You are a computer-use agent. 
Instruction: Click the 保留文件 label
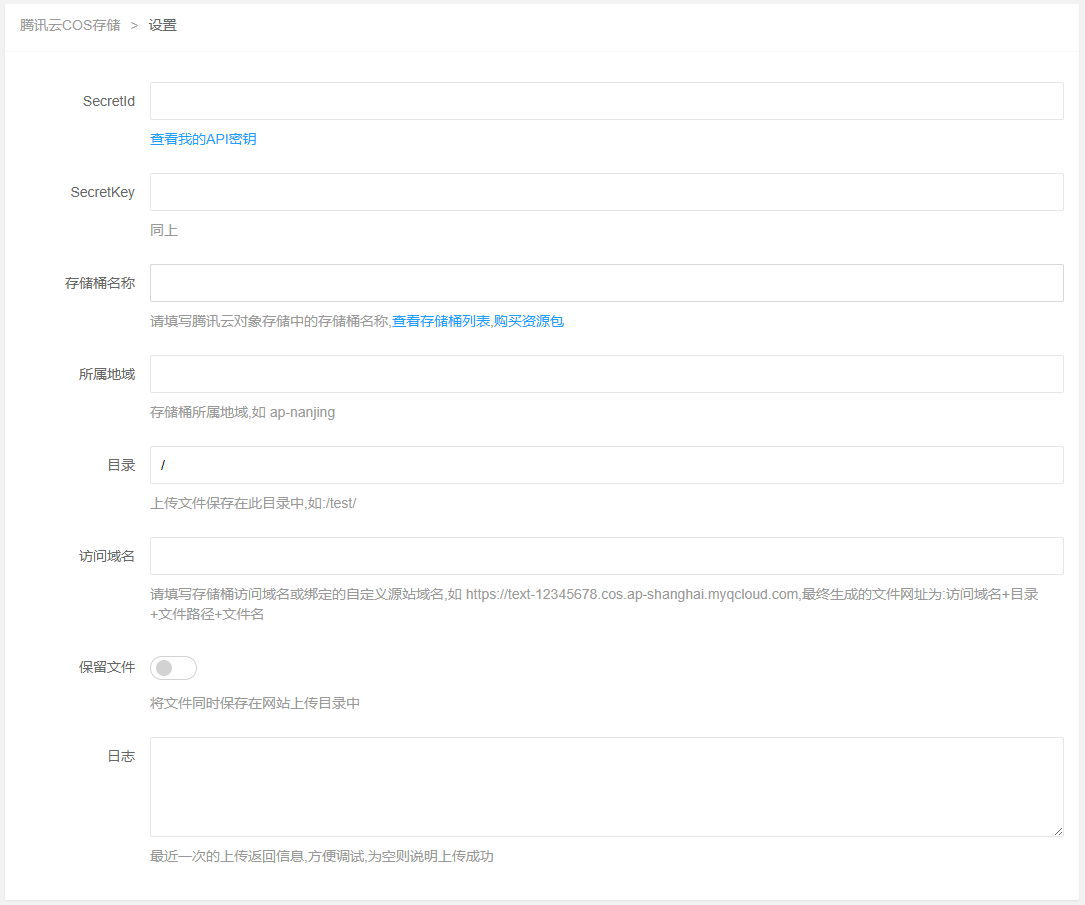coord(107,667)
